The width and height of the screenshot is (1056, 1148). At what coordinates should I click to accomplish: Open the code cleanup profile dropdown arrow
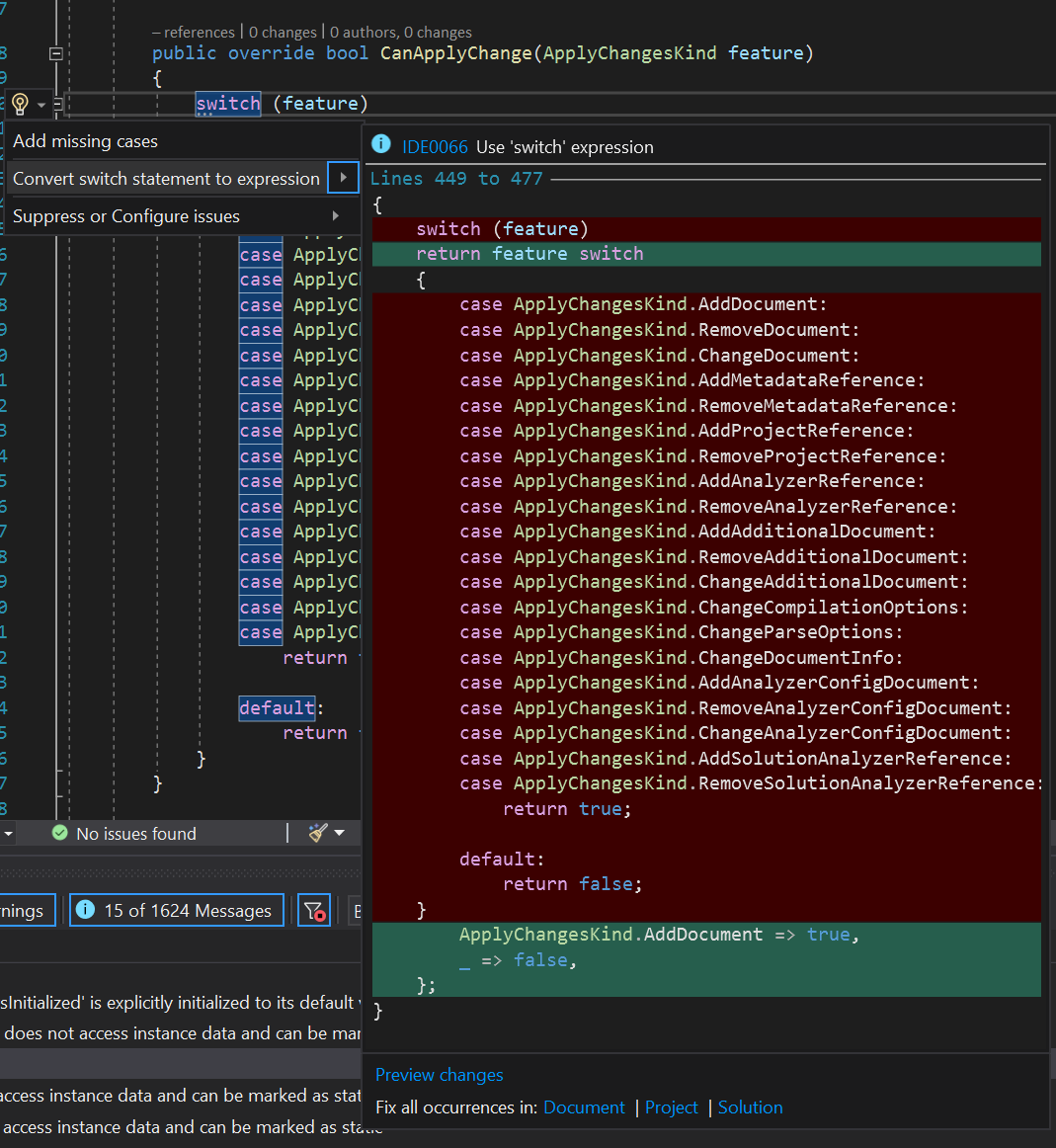click(340, 833)
